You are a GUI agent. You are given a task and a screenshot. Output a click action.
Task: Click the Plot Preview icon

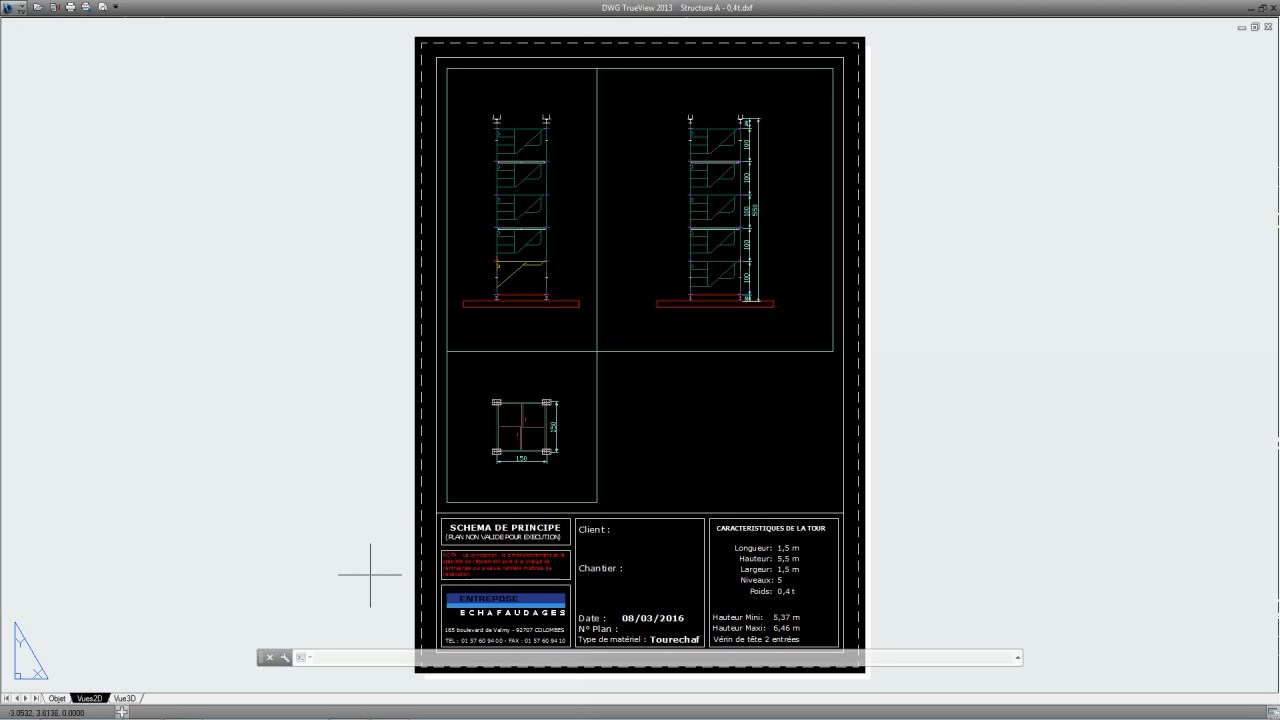102,7
